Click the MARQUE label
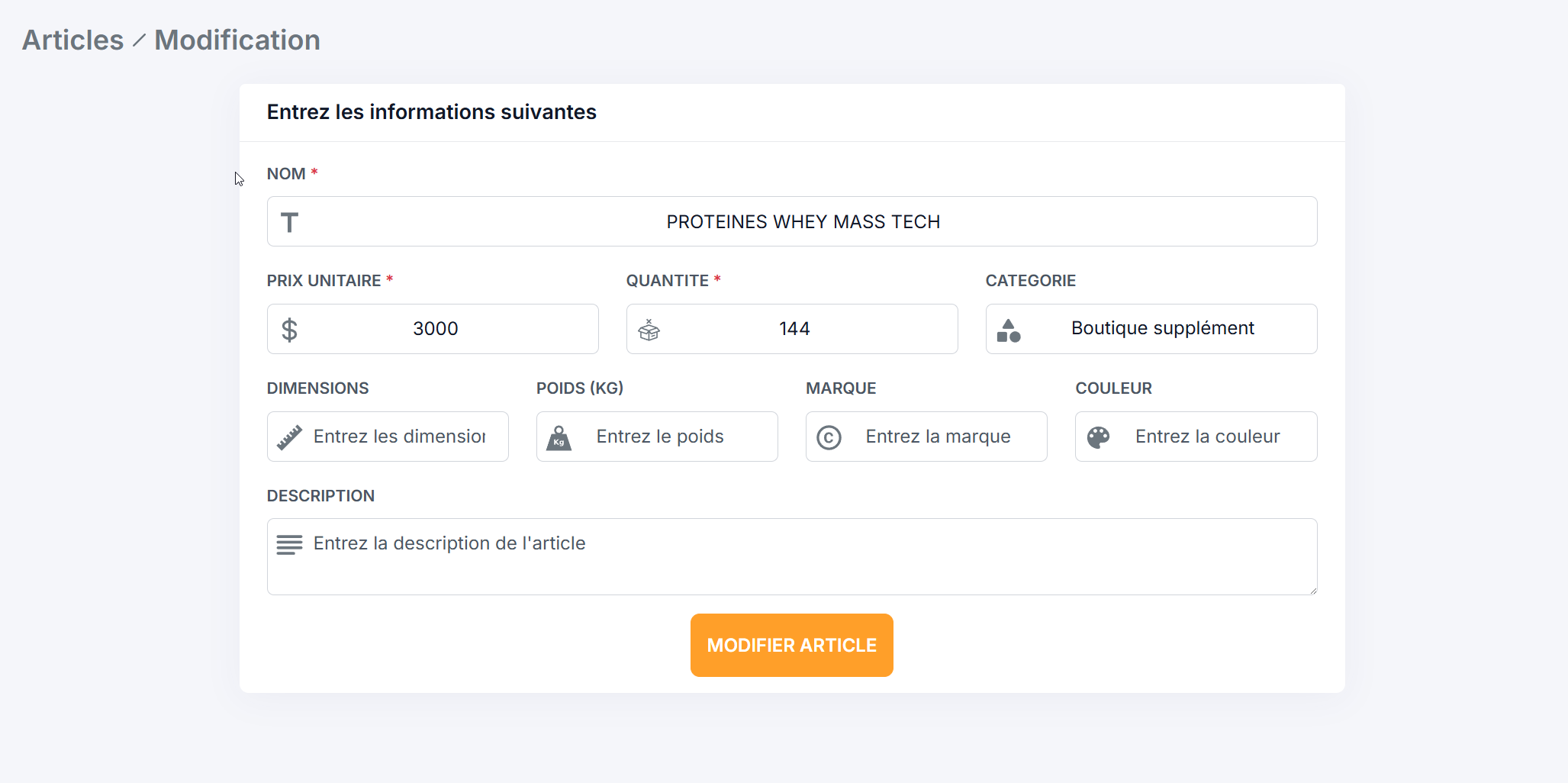Image resolution: width=1568 pixels, height=783 pixels. tap(841, 388)
